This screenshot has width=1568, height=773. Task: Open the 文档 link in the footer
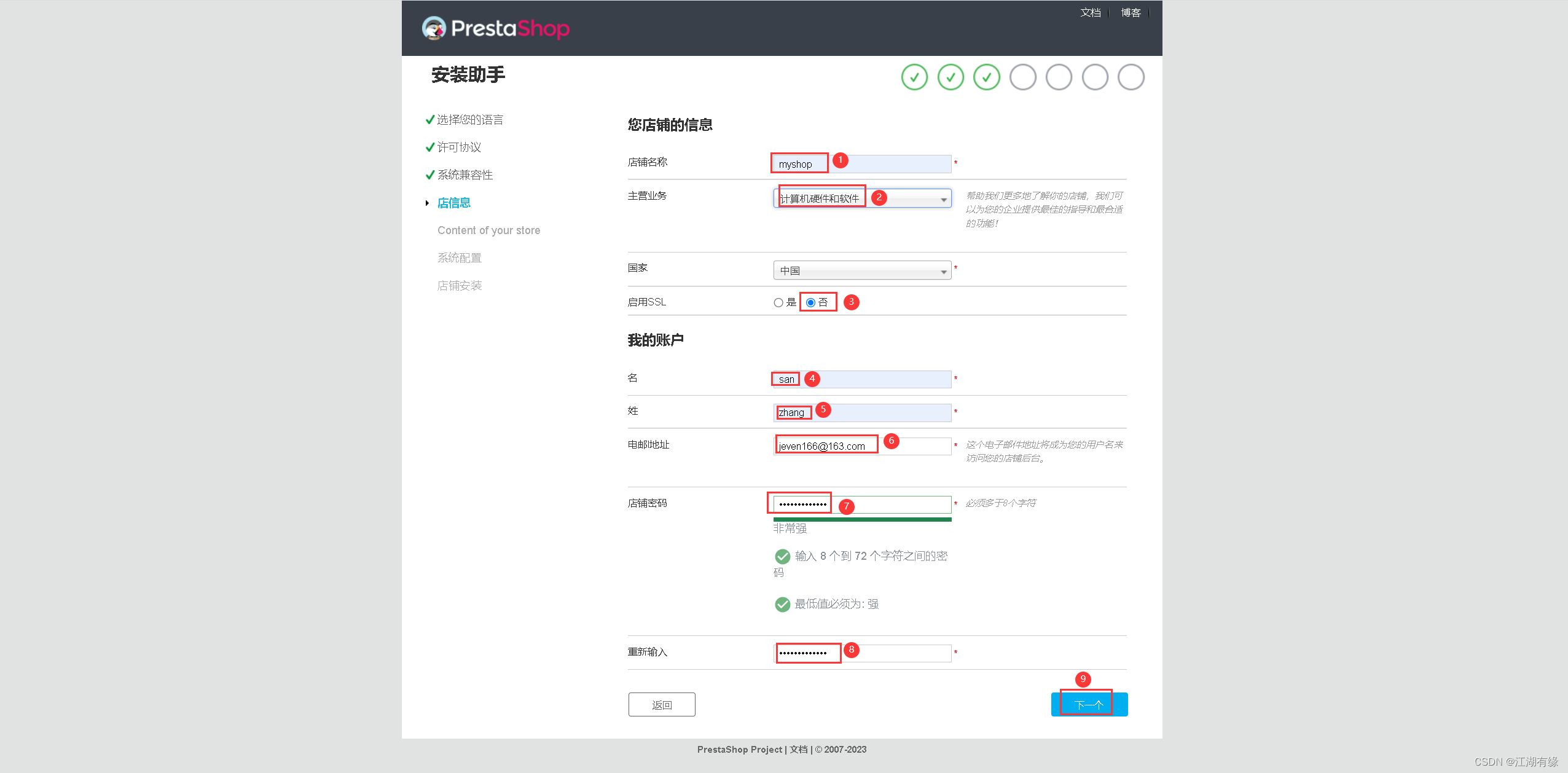coord(798,750)
